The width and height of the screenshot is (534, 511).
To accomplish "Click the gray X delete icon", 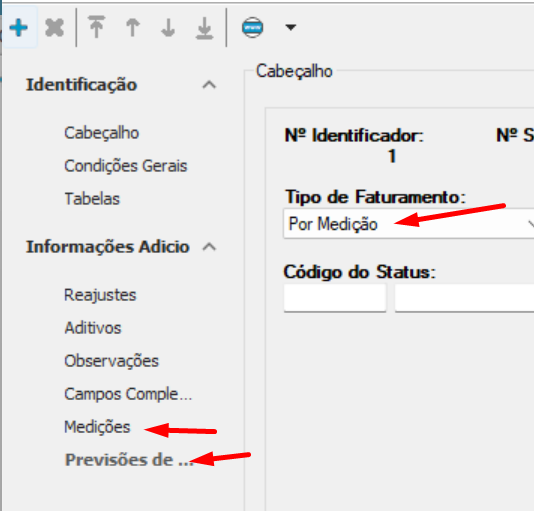I will [54, 28].
